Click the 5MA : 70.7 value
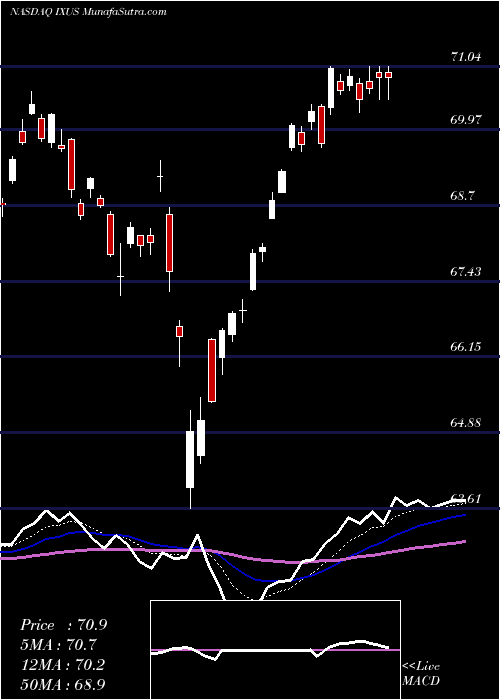 click(x=58, y=645)
